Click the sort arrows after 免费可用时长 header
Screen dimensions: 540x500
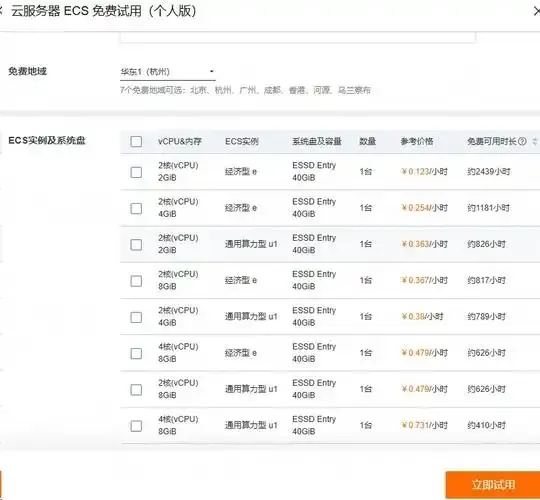pos(535,141)
